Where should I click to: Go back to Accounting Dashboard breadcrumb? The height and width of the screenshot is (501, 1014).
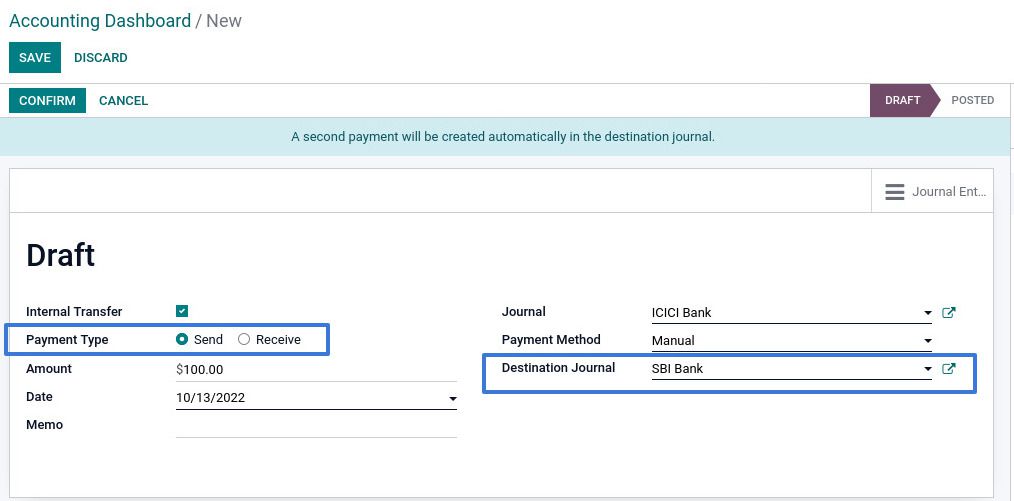coord(100,21)
